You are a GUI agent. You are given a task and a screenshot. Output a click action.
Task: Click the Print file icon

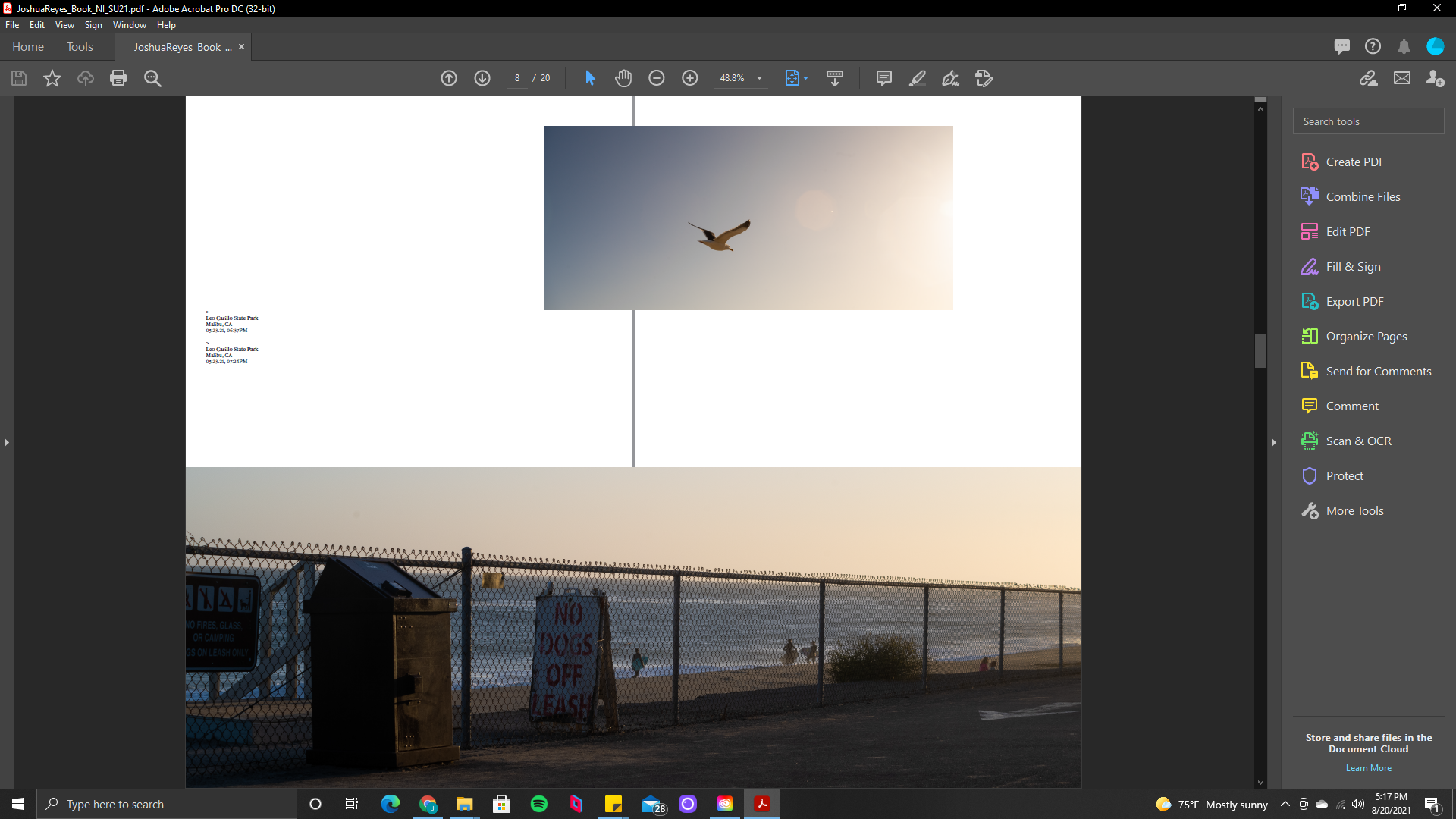(118, 78)
